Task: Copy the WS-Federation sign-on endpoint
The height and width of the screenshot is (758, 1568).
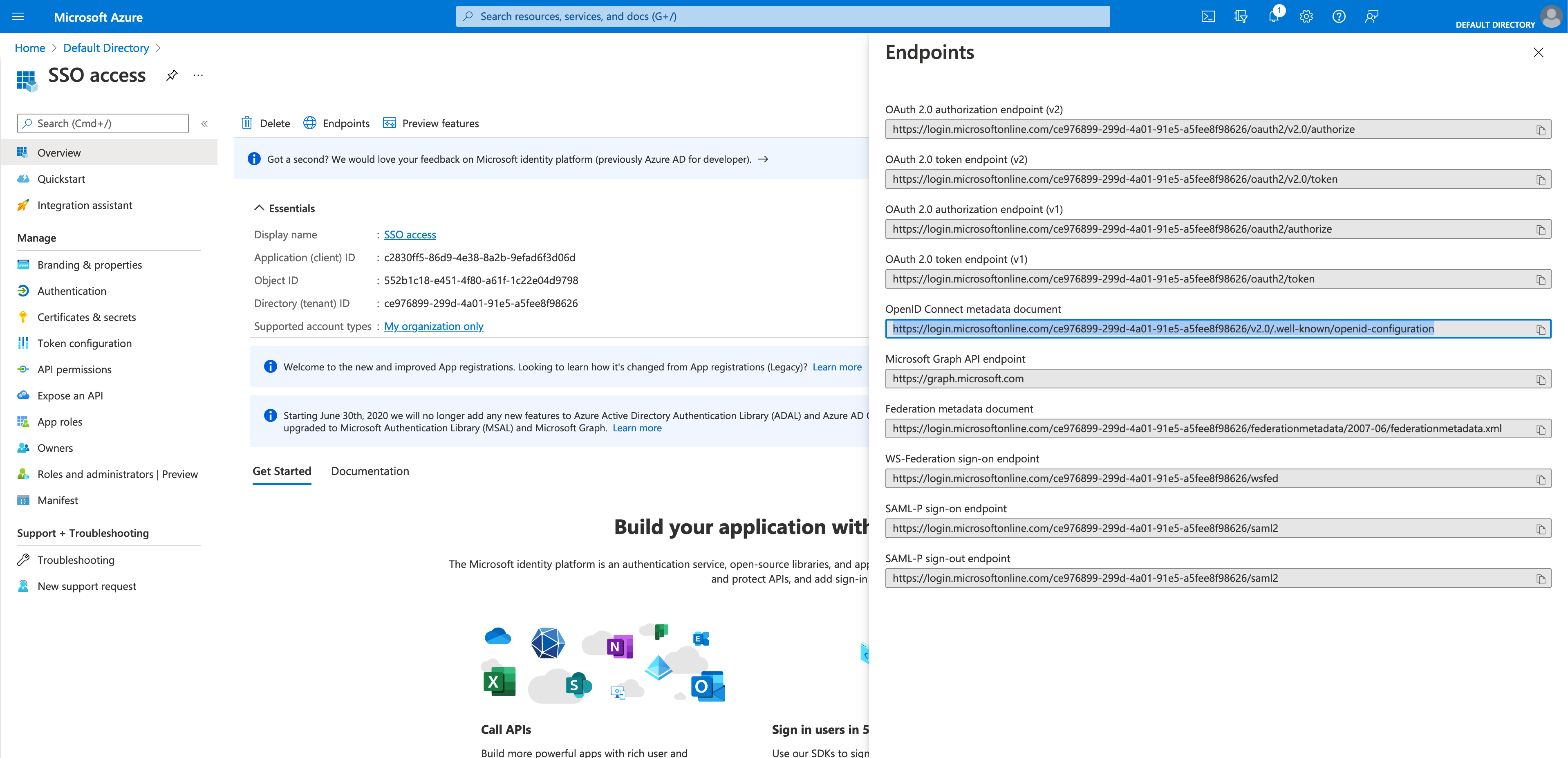Action: click(1541, 479)
